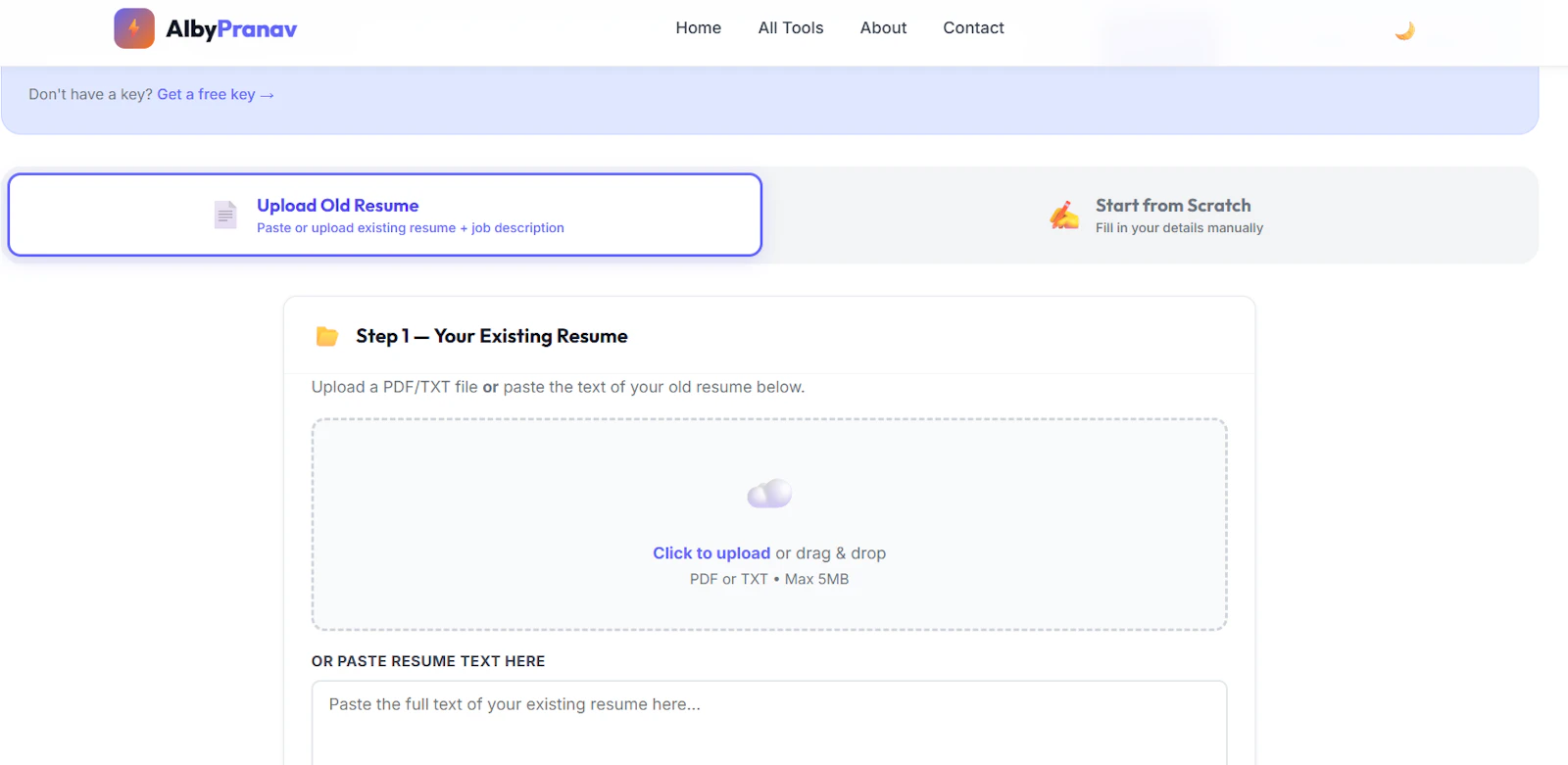
Task: Open the All Tools menu item
Action: point(791,28)
